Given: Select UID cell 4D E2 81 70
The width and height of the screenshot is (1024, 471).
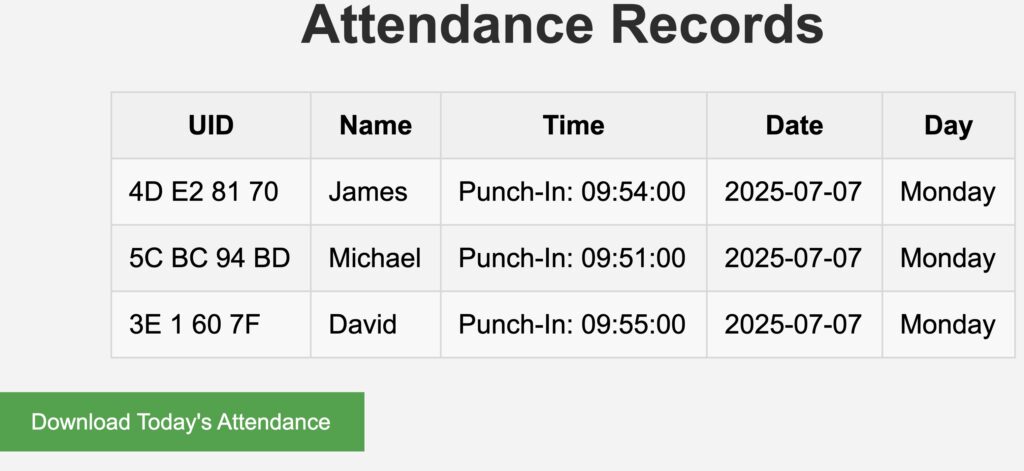Looking at the screenshot, I should click(x=204, y=192).
